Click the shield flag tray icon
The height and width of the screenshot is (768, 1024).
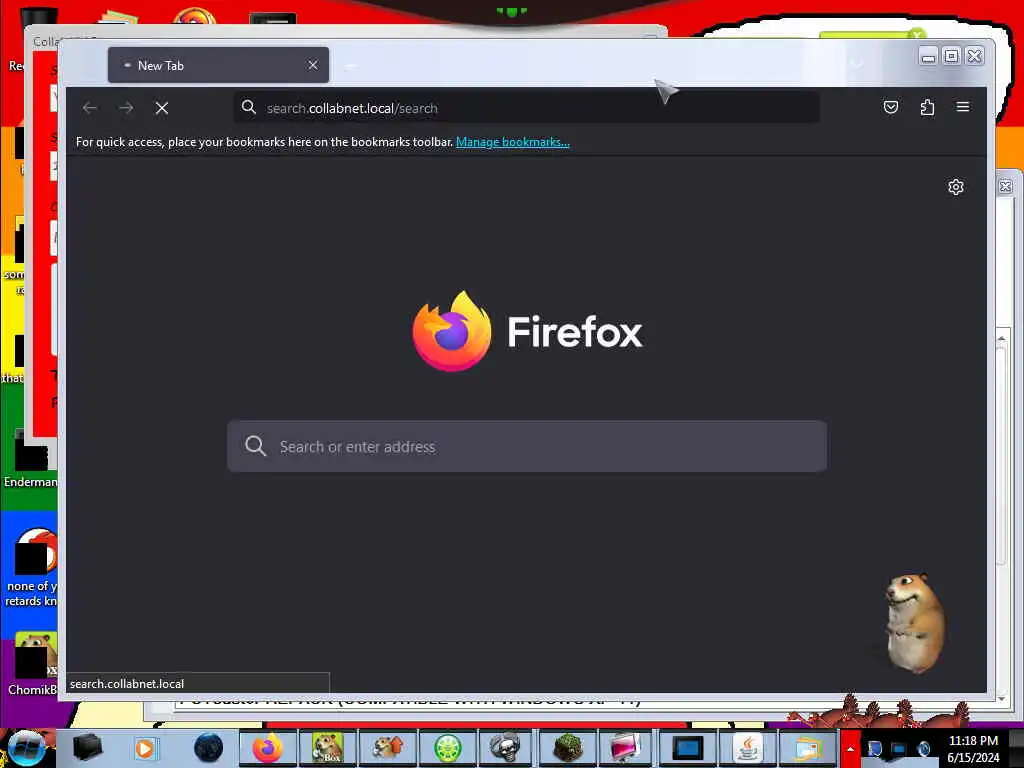[874, 749]
